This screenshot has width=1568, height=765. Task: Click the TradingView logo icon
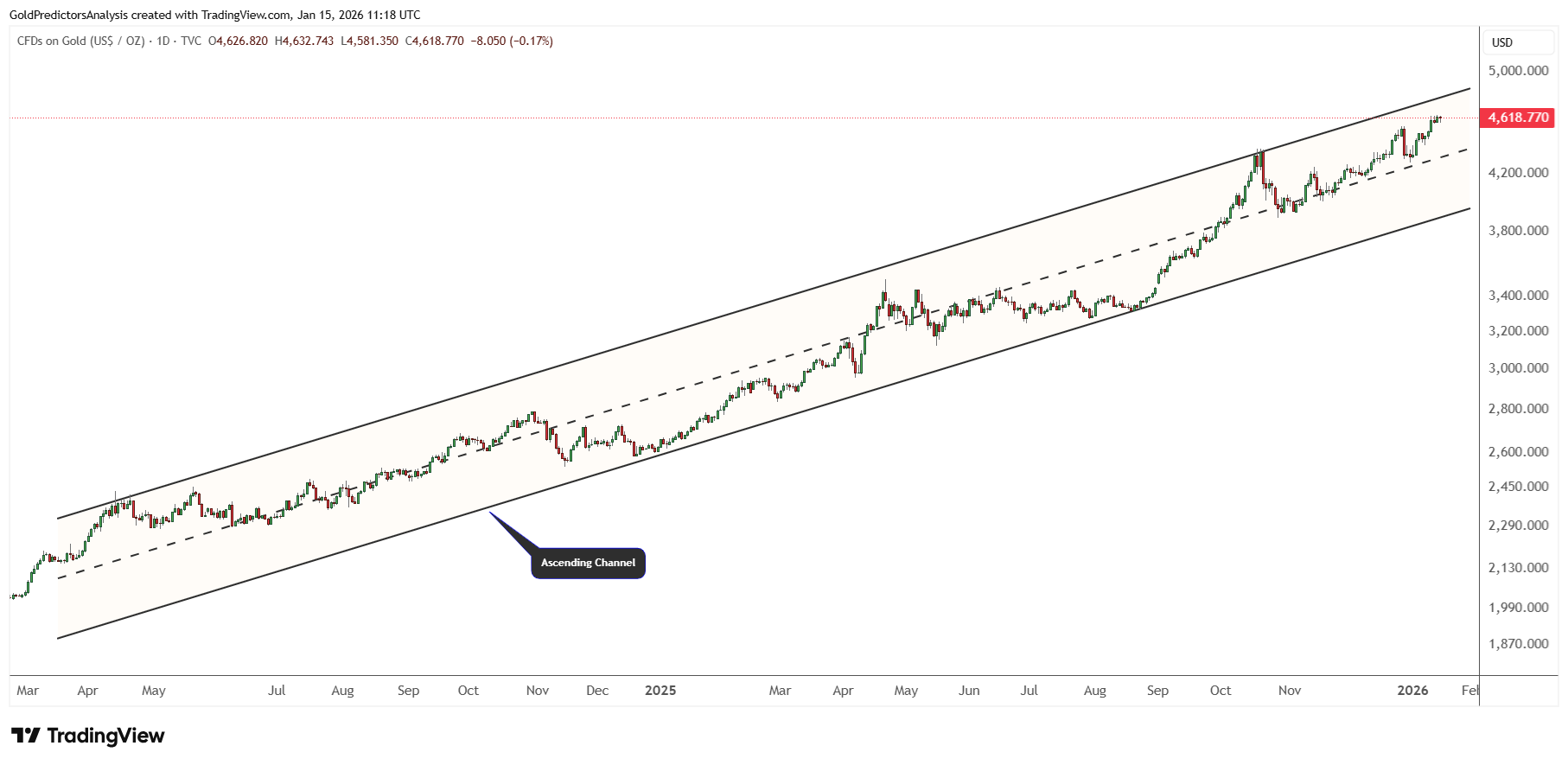25,736
